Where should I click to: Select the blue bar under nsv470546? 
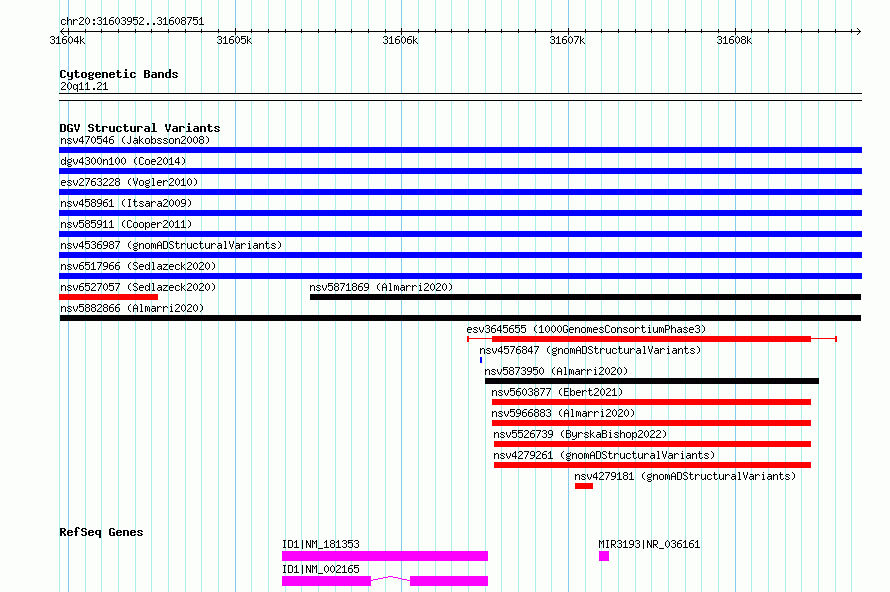[x=460, y=150]
